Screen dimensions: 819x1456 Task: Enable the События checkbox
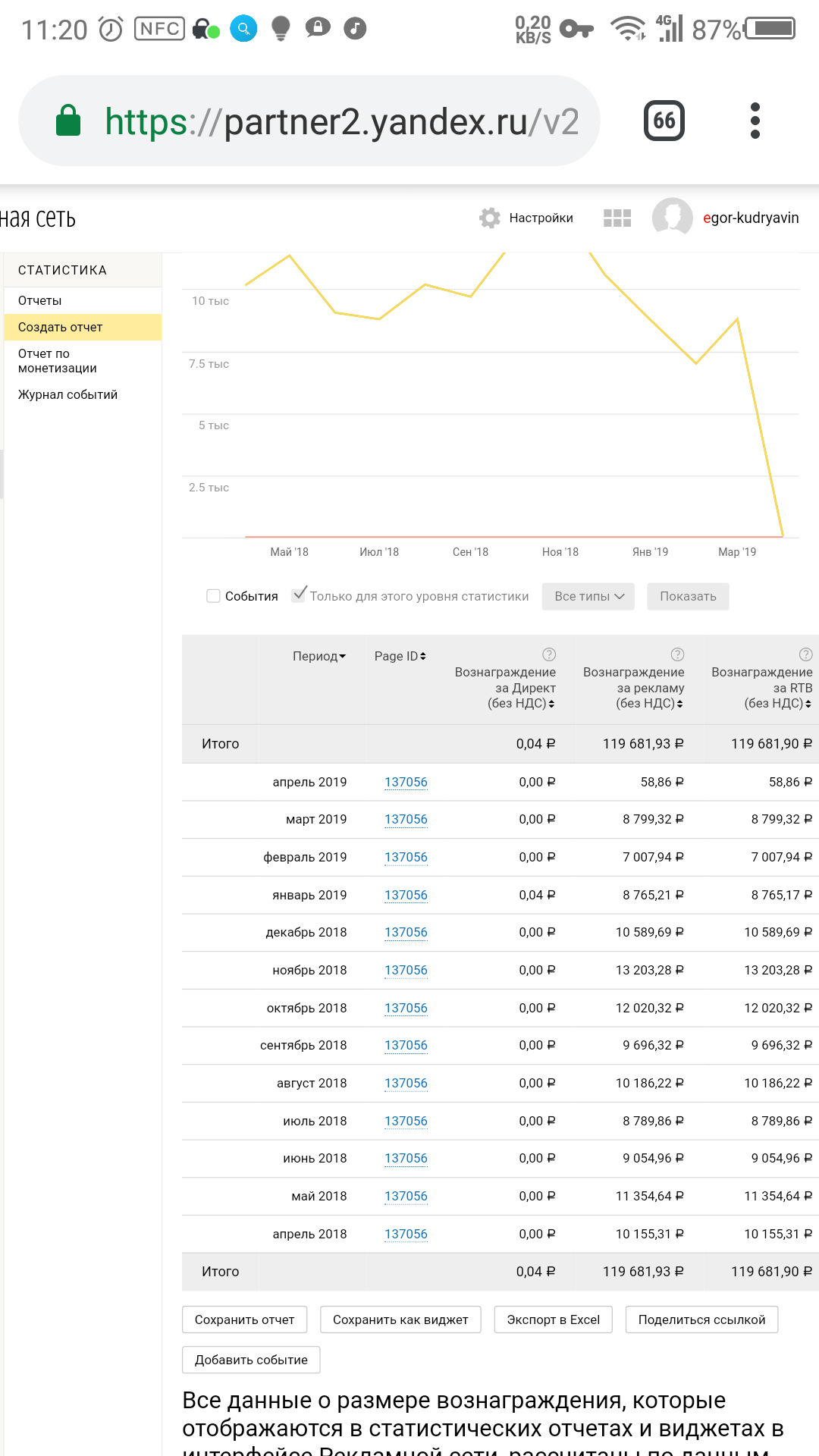[213, 596]
